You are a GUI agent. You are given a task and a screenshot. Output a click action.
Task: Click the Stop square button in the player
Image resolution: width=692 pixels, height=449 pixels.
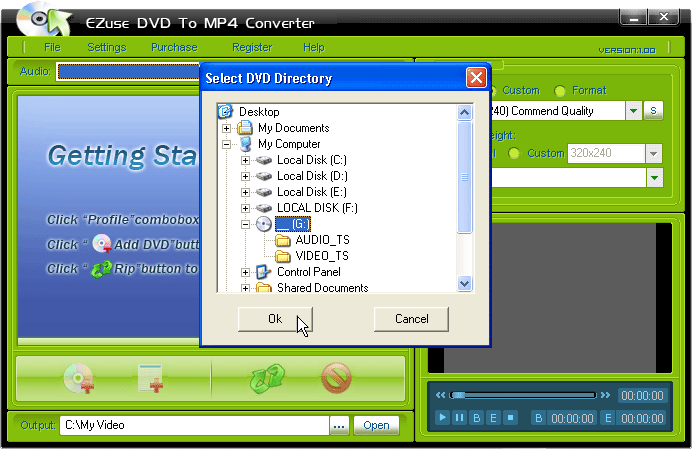tap(511, 417)
